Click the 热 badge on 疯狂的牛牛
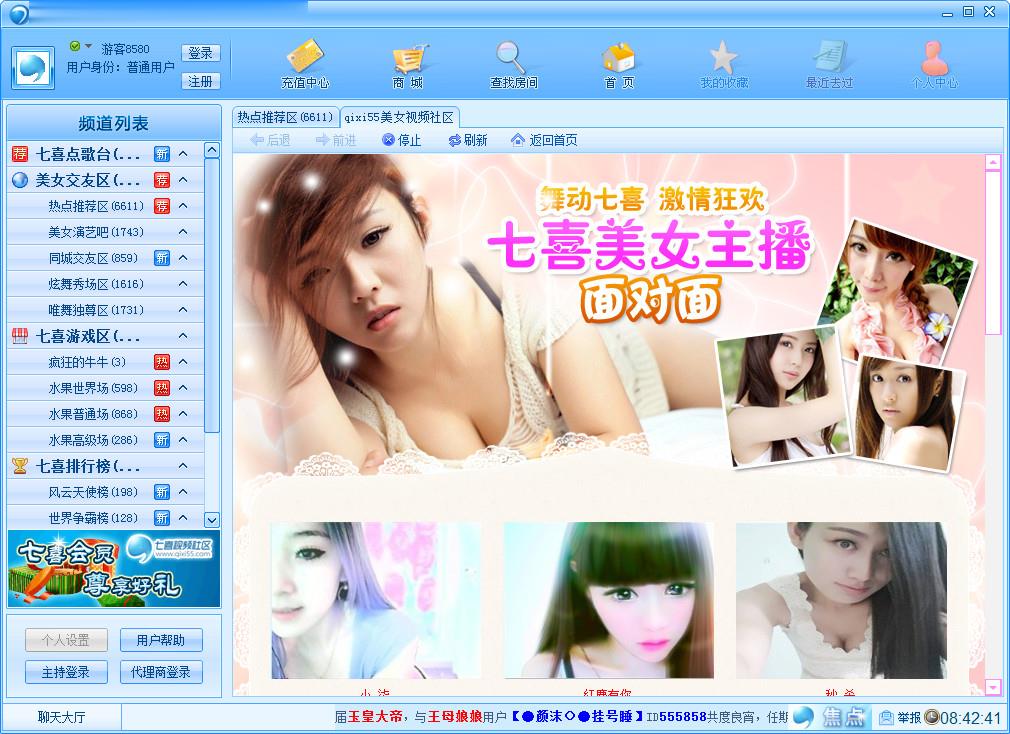 162,362
